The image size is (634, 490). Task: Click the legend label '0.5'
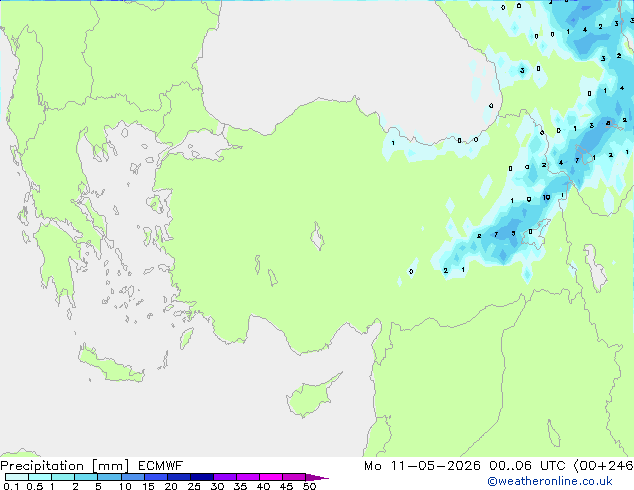pyautogui.click(x=35, y=486)
